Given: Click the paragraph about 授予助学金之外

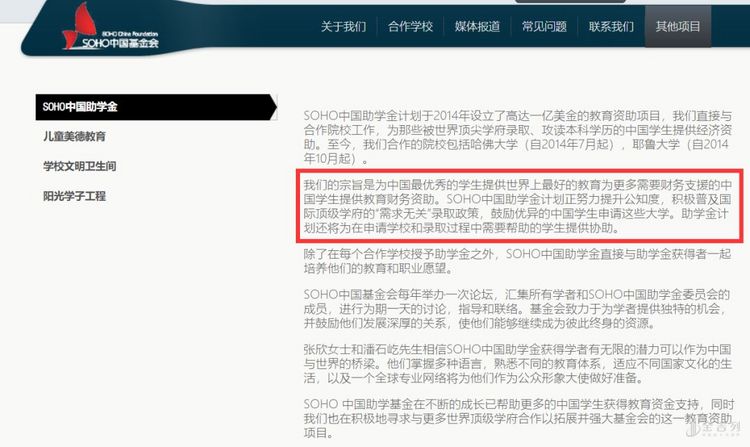Looking at the screenshot, I should (x=518, y=261).
